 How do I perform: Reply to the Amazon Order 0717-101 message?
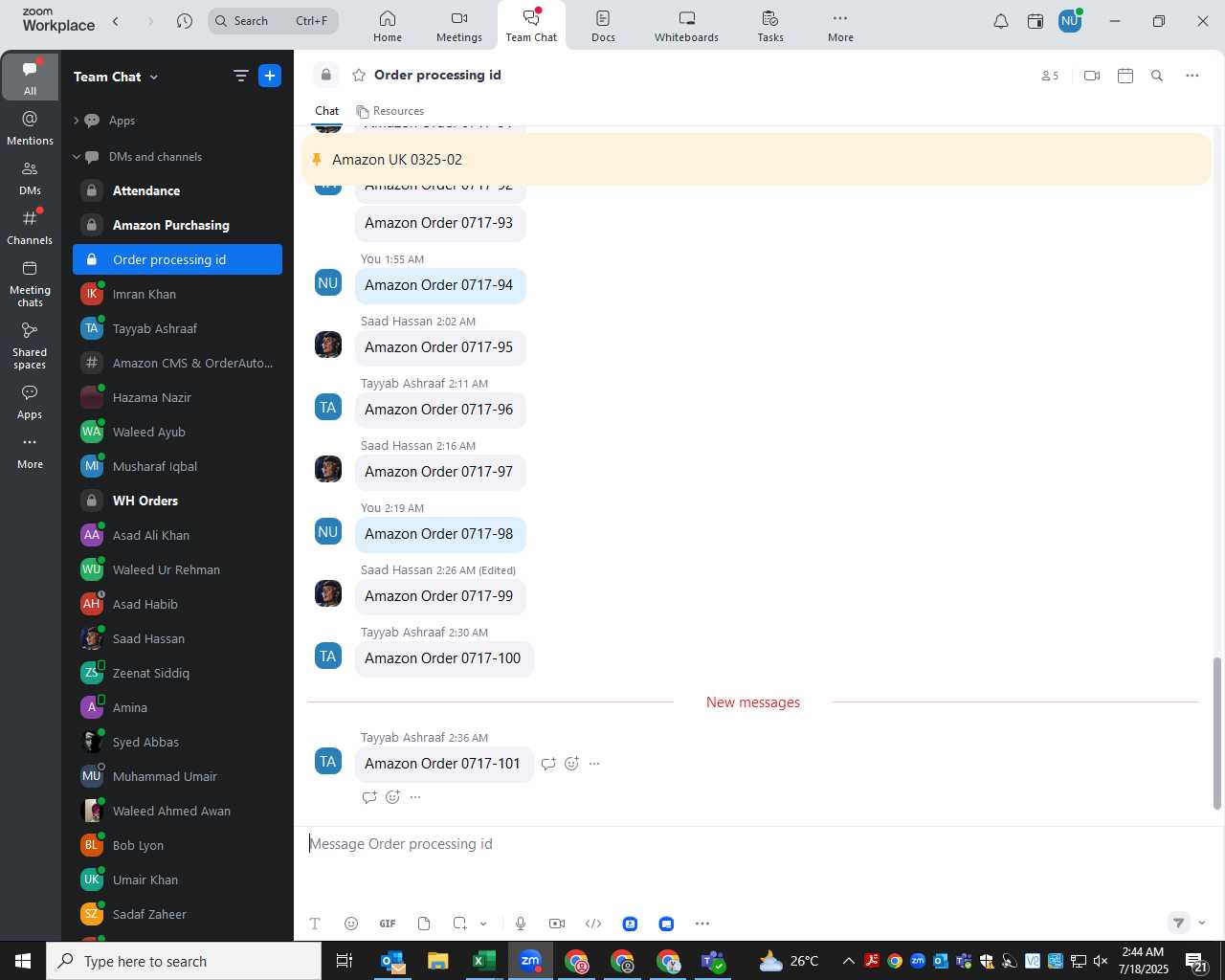[548, 764]
